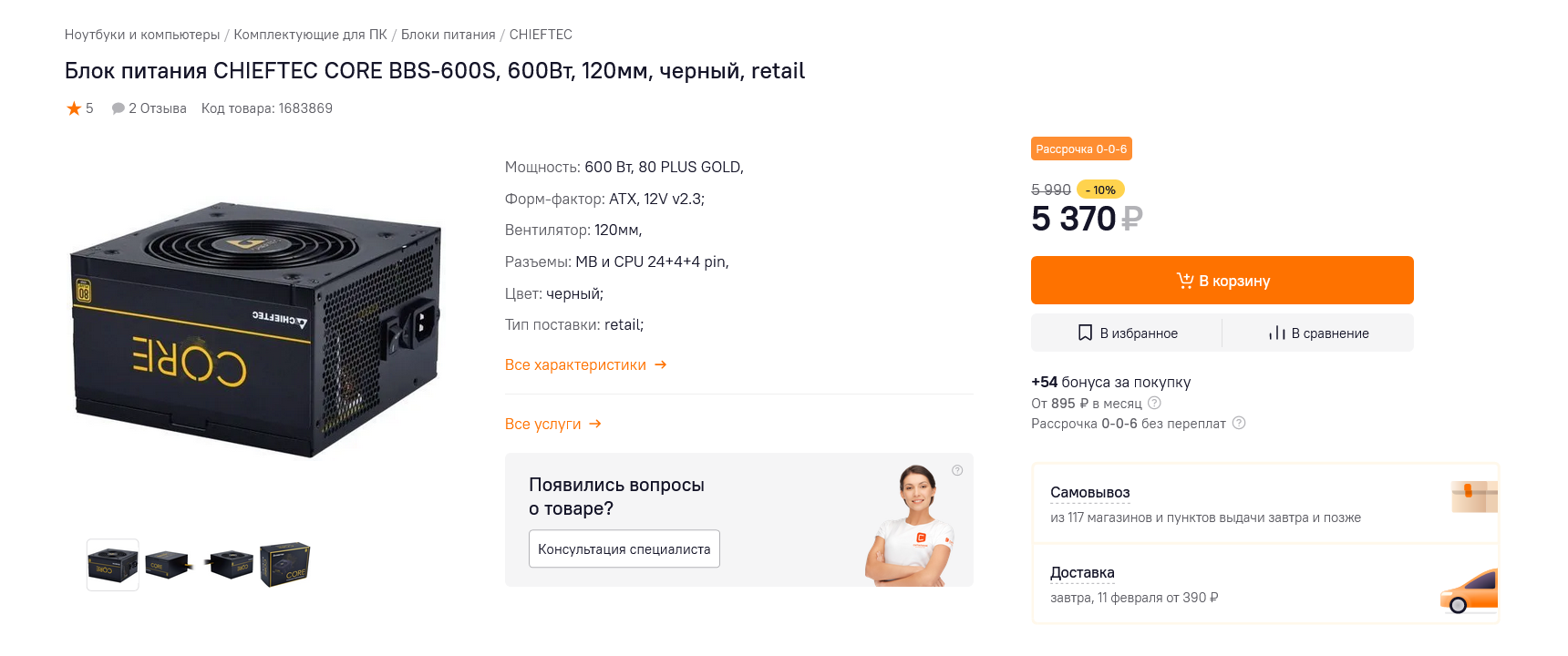Click help icon next to monthly payment
This screenshot has width=1568, height=656.
(1154, 403)
